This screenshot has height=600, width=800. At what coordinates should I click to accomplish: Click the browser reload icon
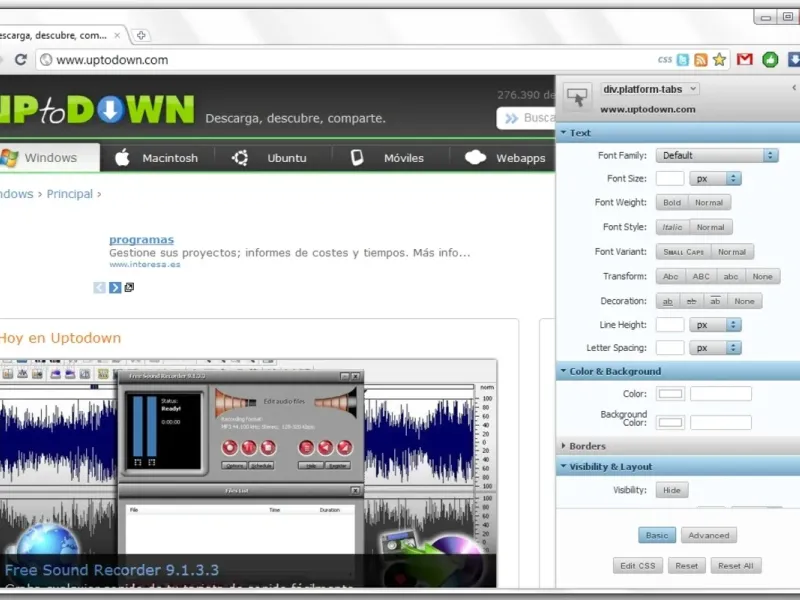[x=20, y=60]
